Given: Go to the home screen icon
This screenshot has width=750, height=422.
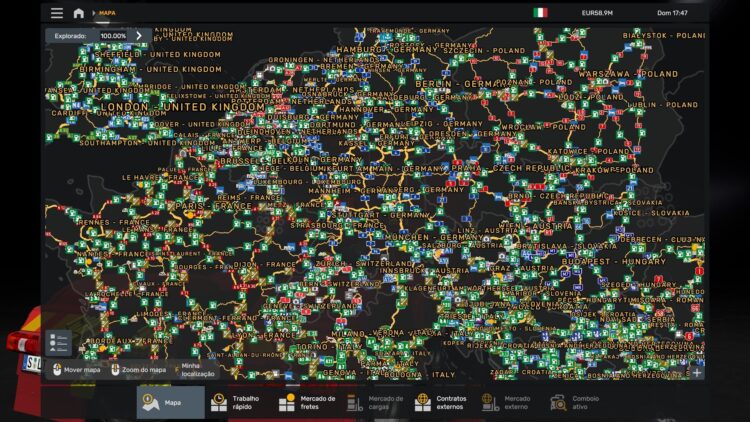Looking at the screenshot, I should pos(78,13).
